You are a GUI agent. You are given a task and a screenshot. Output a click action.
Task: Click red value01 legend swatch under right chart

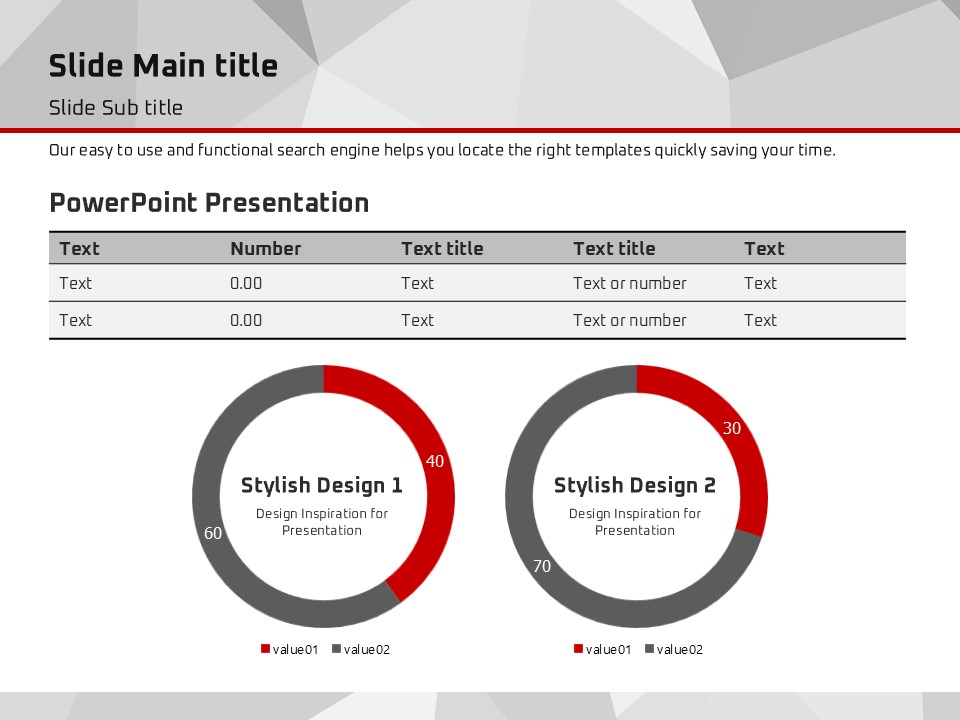click(x=578, y=649)
